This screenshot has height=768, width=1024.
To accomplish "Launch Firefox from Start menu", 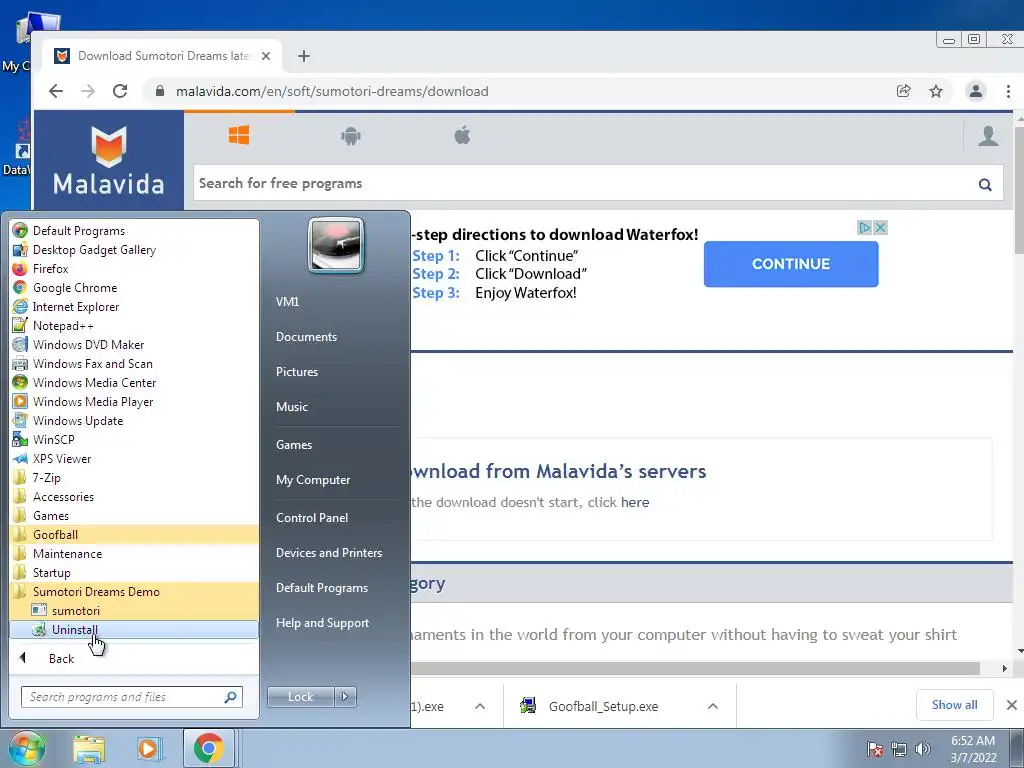I will (x=134, y=268).
